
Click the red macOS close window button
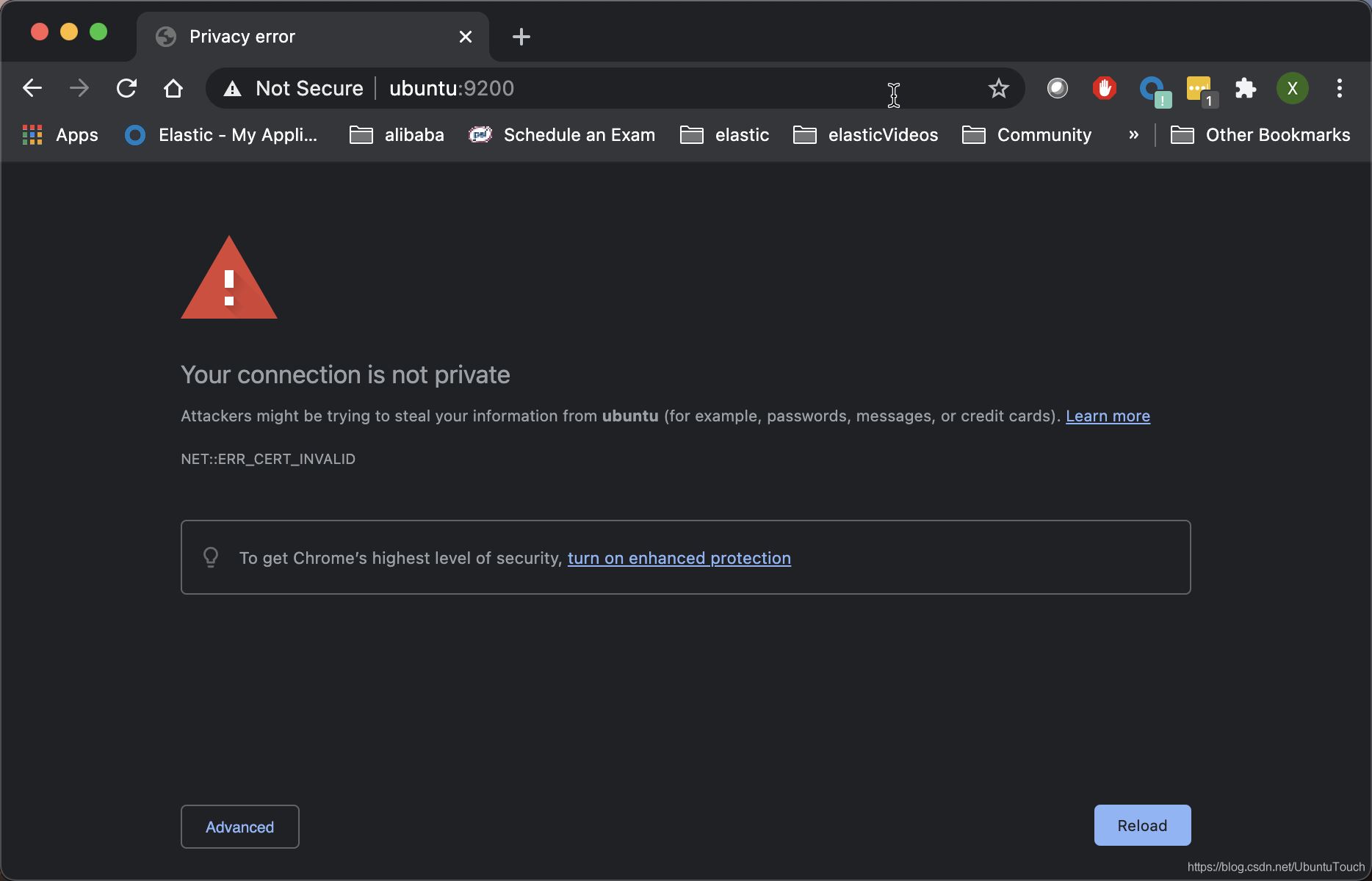click(40, 32)
